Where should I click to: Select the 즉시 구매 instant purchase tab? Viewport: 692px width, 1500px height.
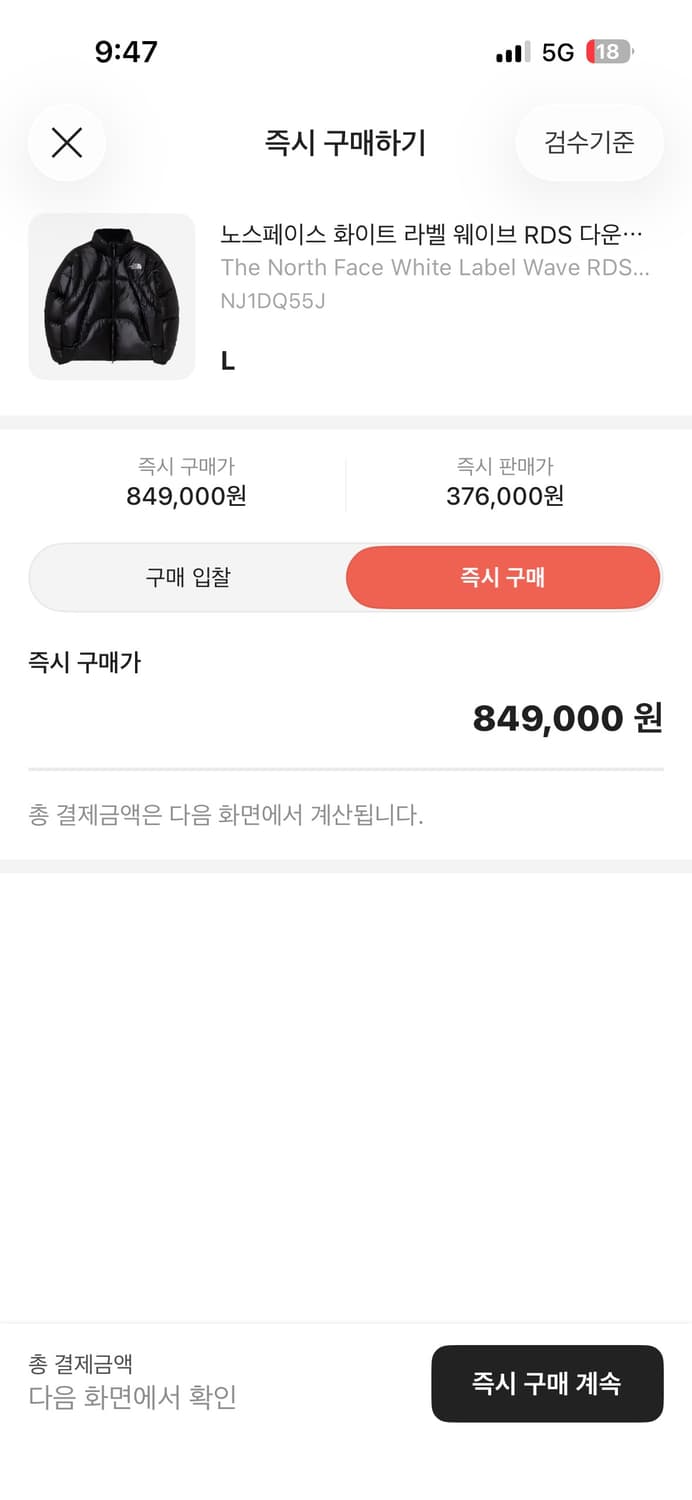[502, 577]
